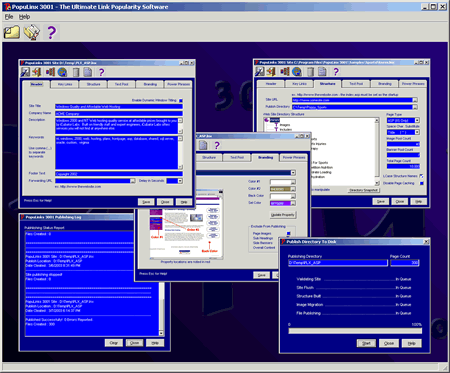Click the Update Property button
450x373 pixels.
(x=283, y=215)
